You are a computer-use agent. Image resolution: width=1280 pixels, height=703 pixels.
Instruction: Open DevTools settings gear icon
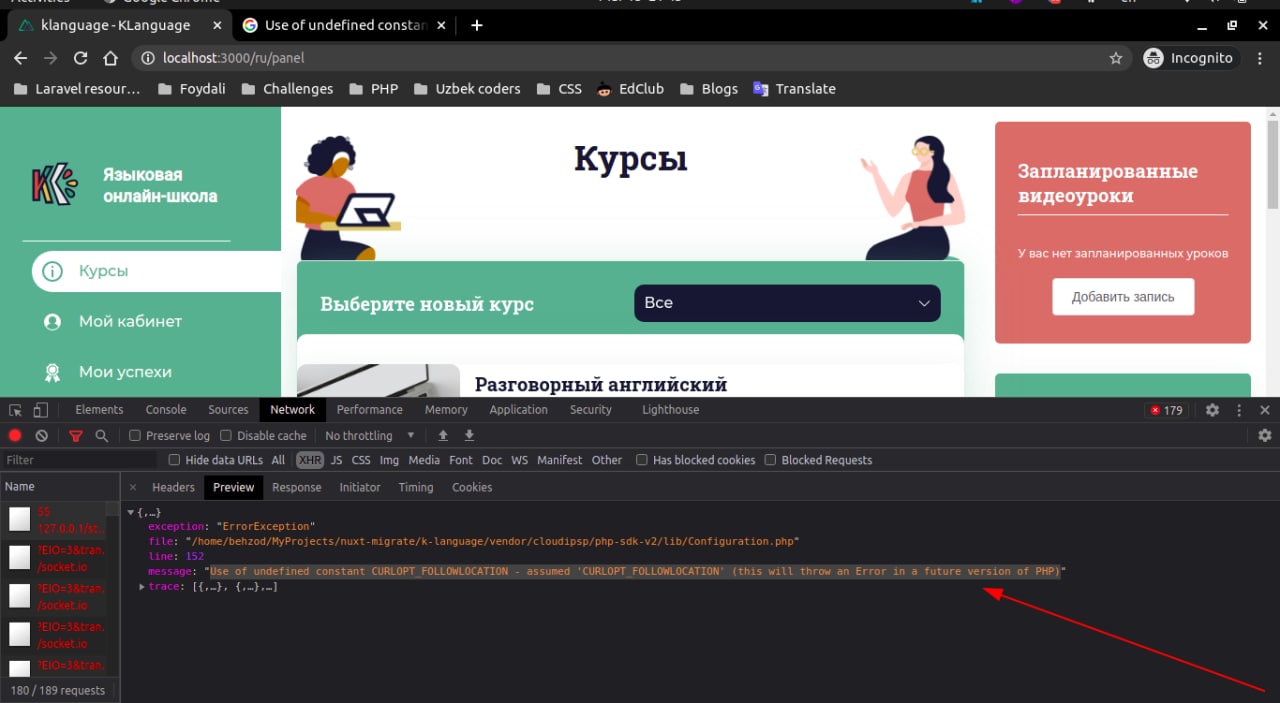coord(1212,410)
